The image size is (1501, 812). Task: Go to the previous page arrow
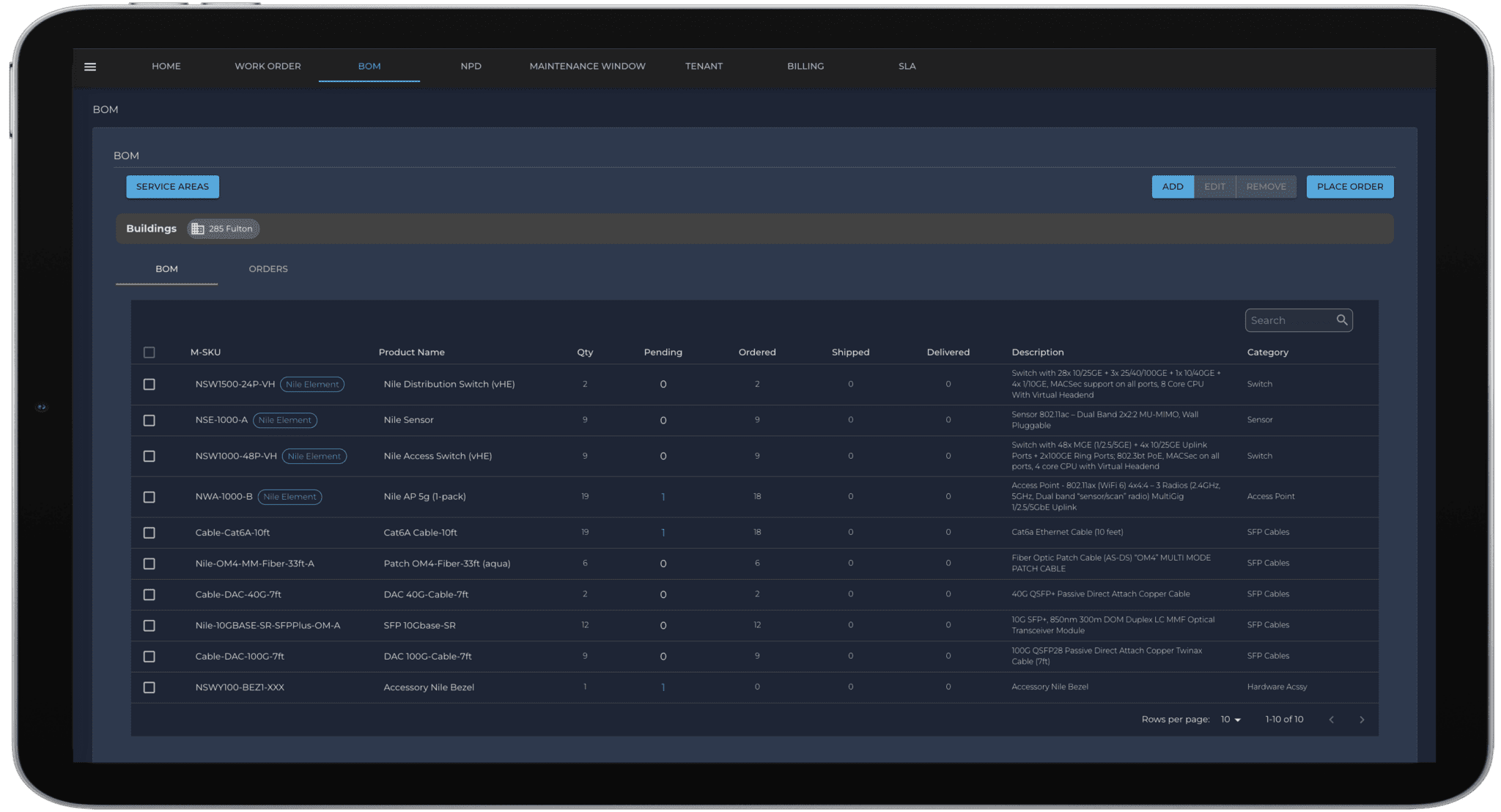click(1331, 720)
